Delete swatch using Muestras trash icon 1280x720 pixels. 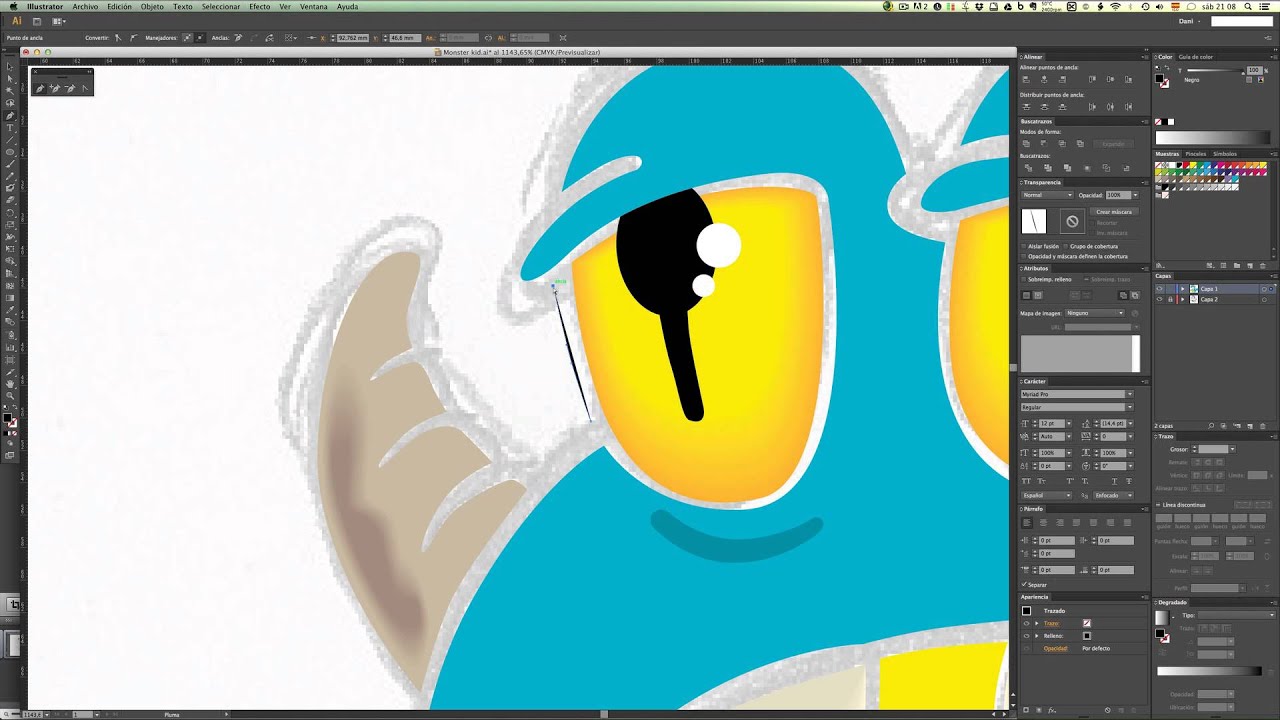pos(1263,265)
